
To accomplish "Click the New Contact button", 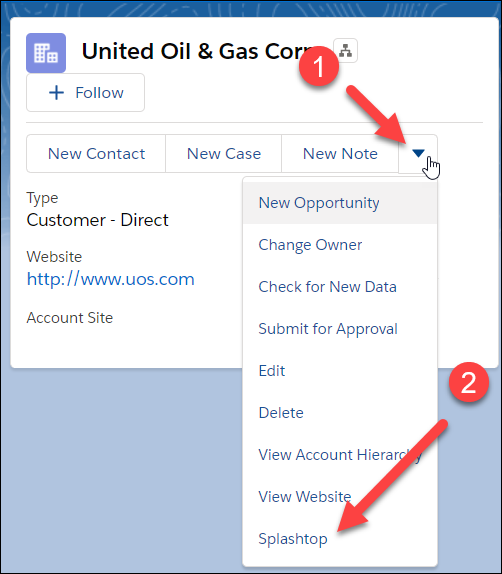I will [96, 153].
